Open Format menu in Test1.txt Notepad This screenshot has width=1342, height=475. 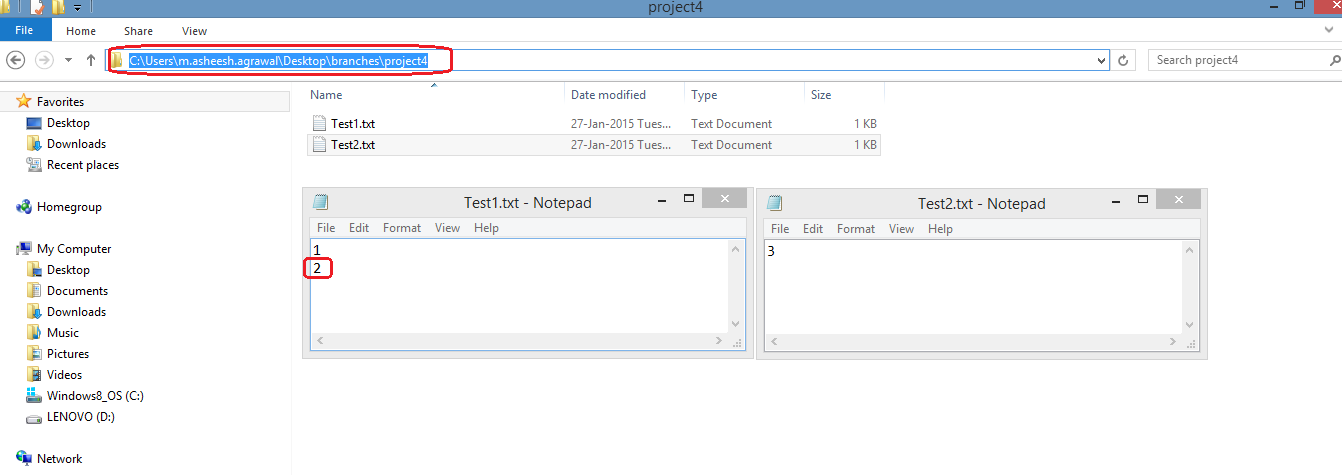402,228
